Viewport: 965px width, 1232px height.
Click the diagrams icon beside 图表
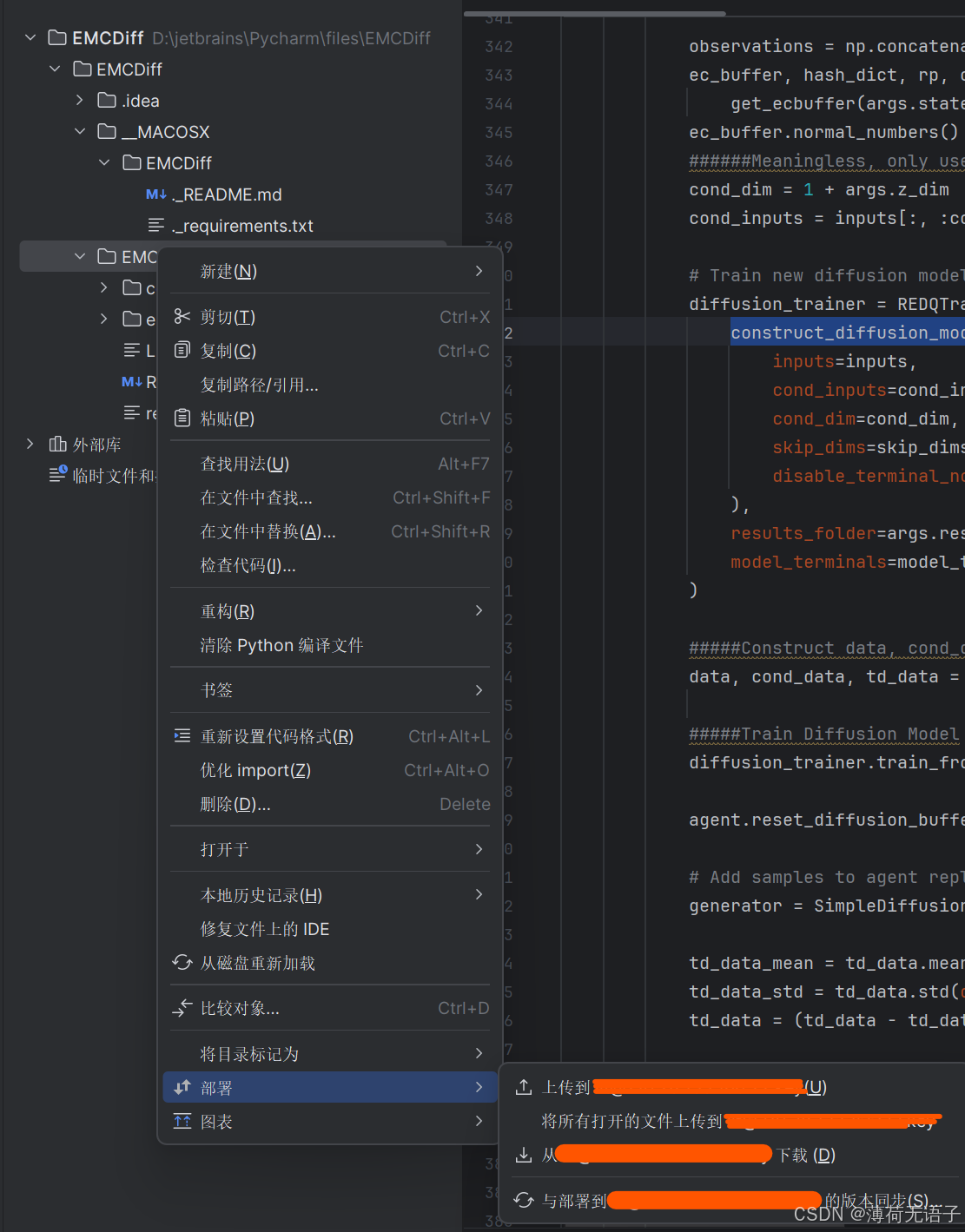click(182, 1122)
